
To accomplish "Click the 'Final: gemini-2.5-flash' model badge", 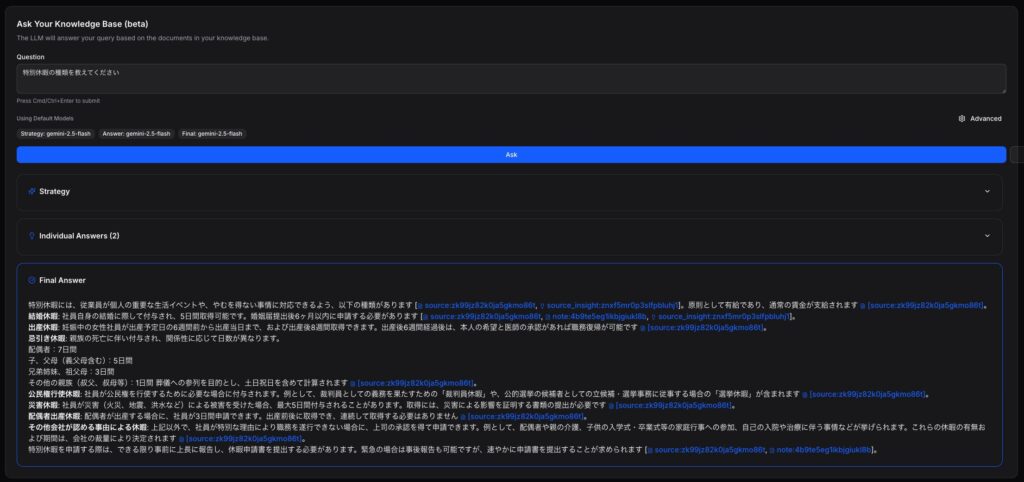I will (x=213, y=133).
